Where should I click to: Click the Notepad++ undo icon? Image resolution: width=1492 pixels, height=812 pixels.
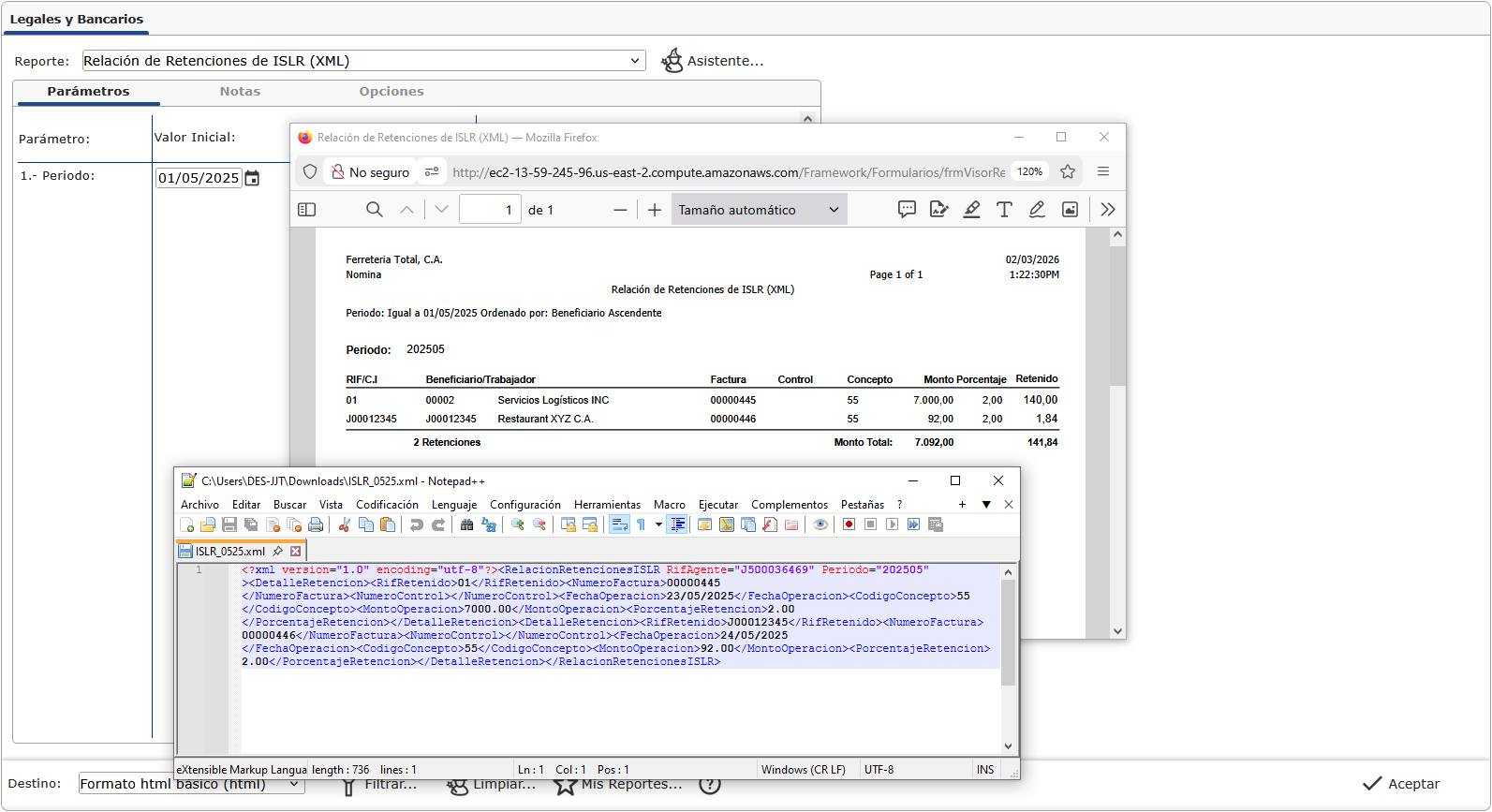point(417,525)
